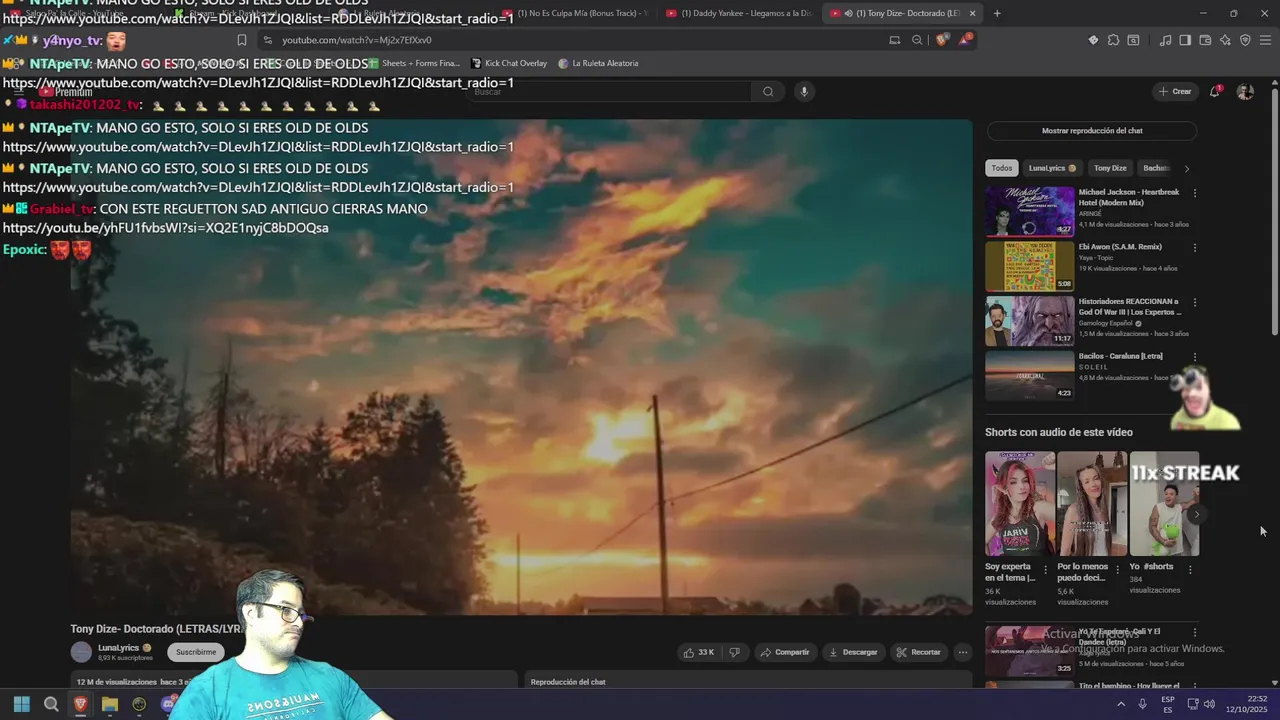The width and height of the screenshot is (1280, 720).
Task: Open 'La Ruleta Aleatoria' bookmark
Action: coord(598,63)
